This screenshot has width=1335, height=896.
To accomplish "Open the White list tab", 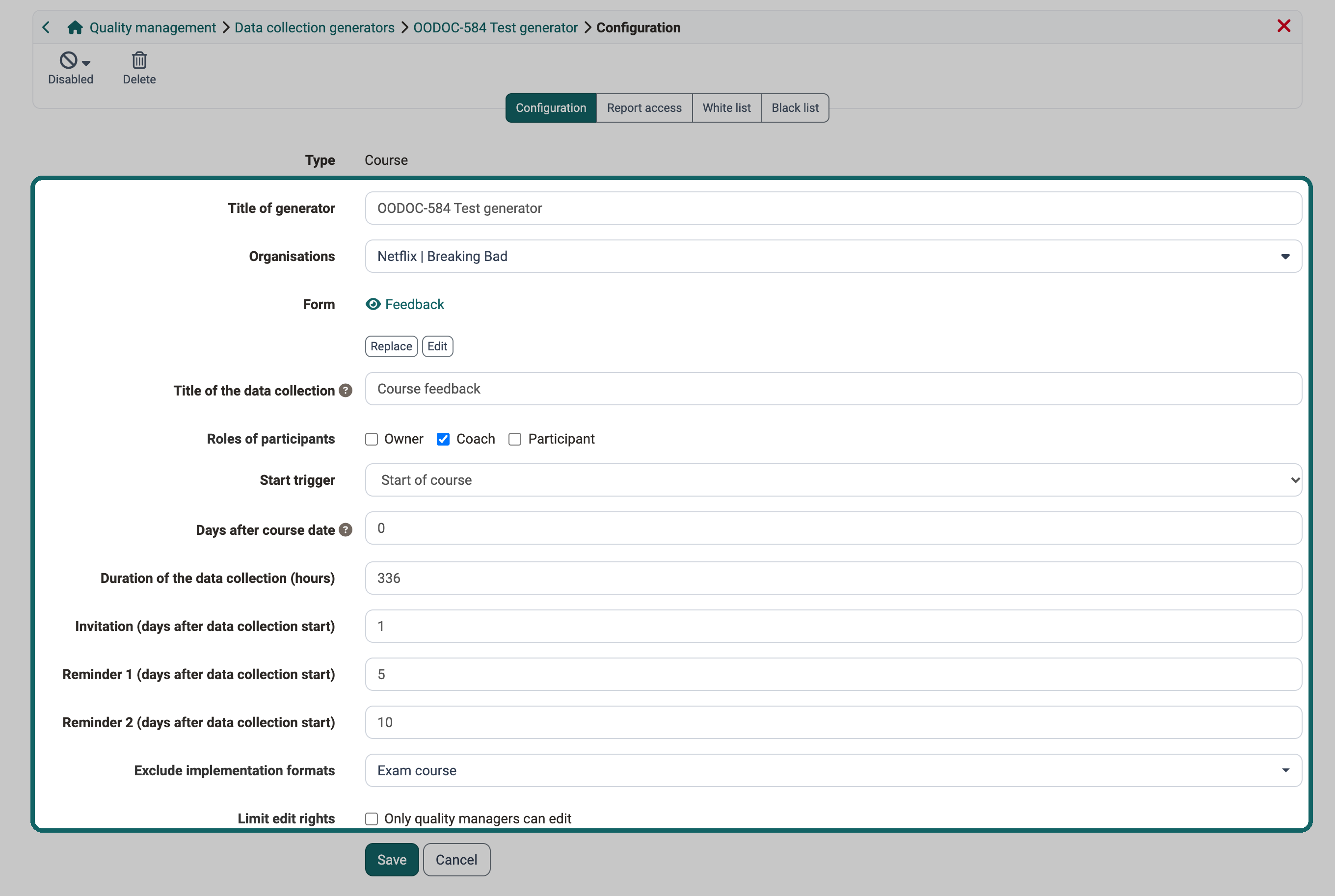I will 726,108.
